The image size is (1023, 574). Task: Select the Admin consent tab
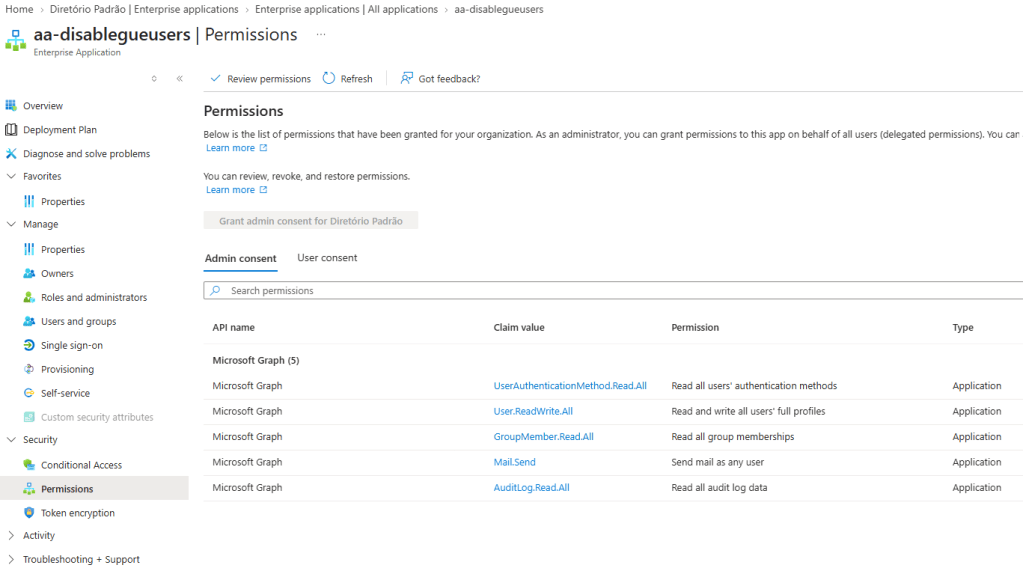click(x=241, y=258)
